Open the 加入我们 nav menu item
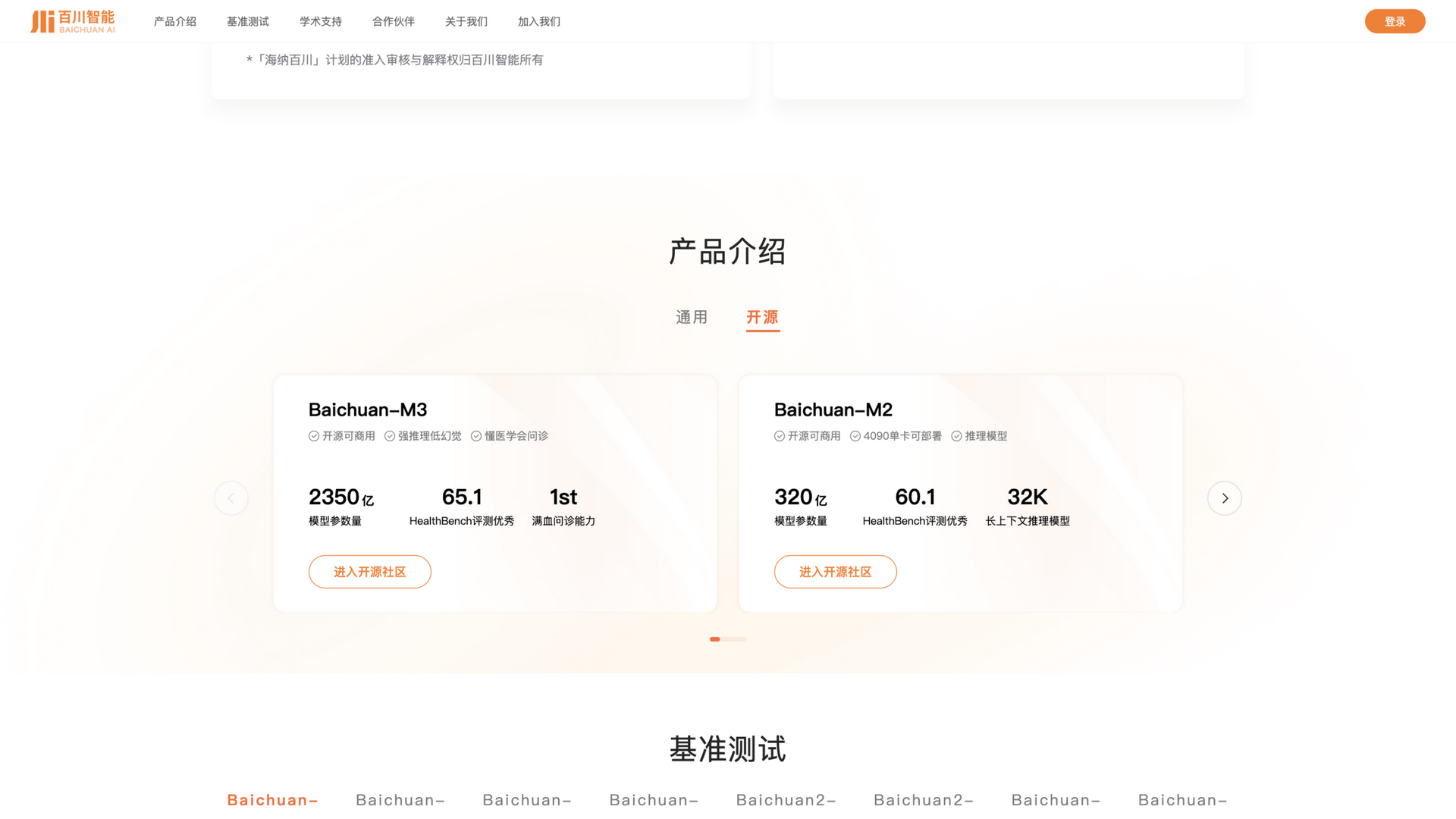1456x819 pixels. 539,21
